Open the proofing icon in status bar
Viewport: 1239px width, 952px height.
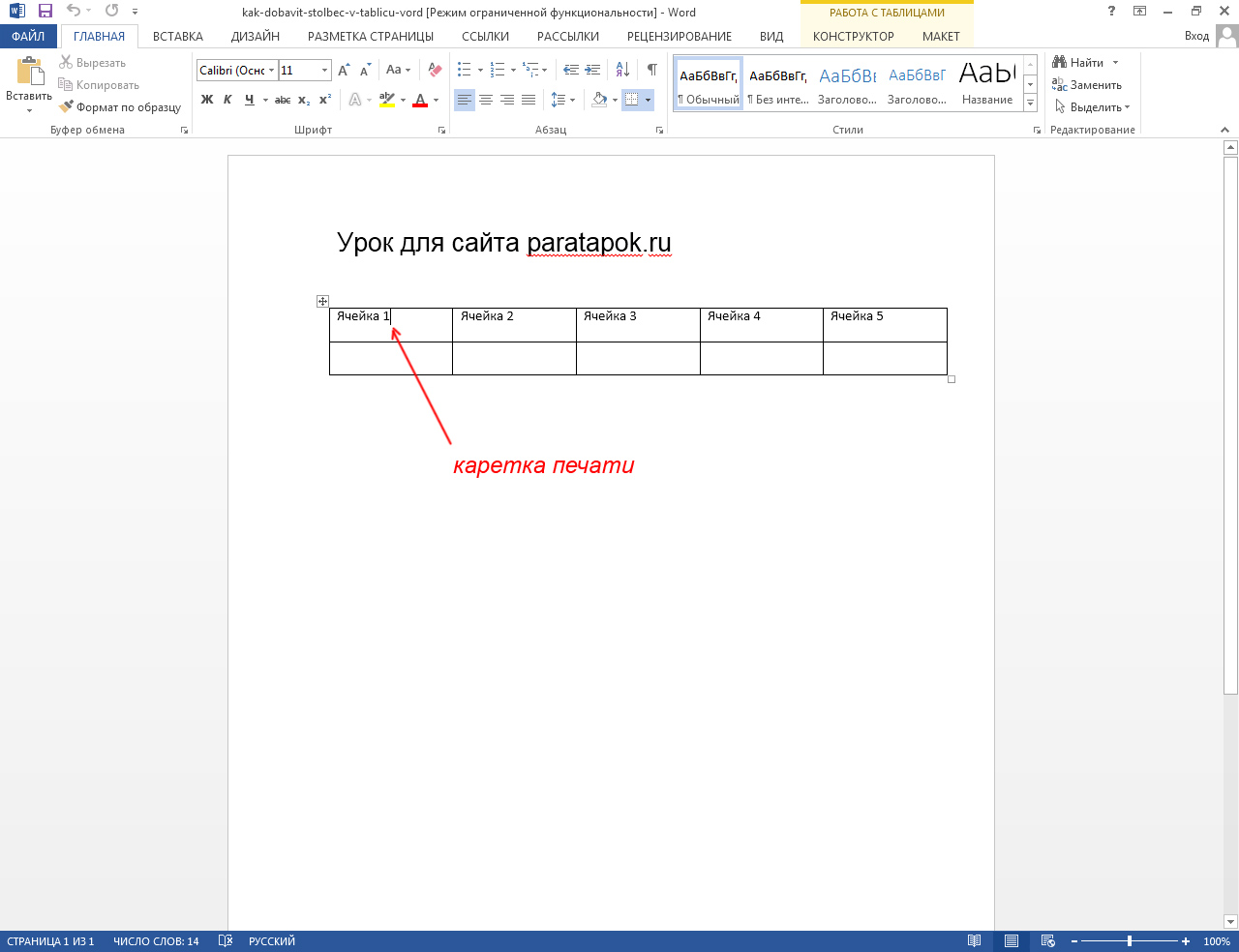(x=226, y=941)
